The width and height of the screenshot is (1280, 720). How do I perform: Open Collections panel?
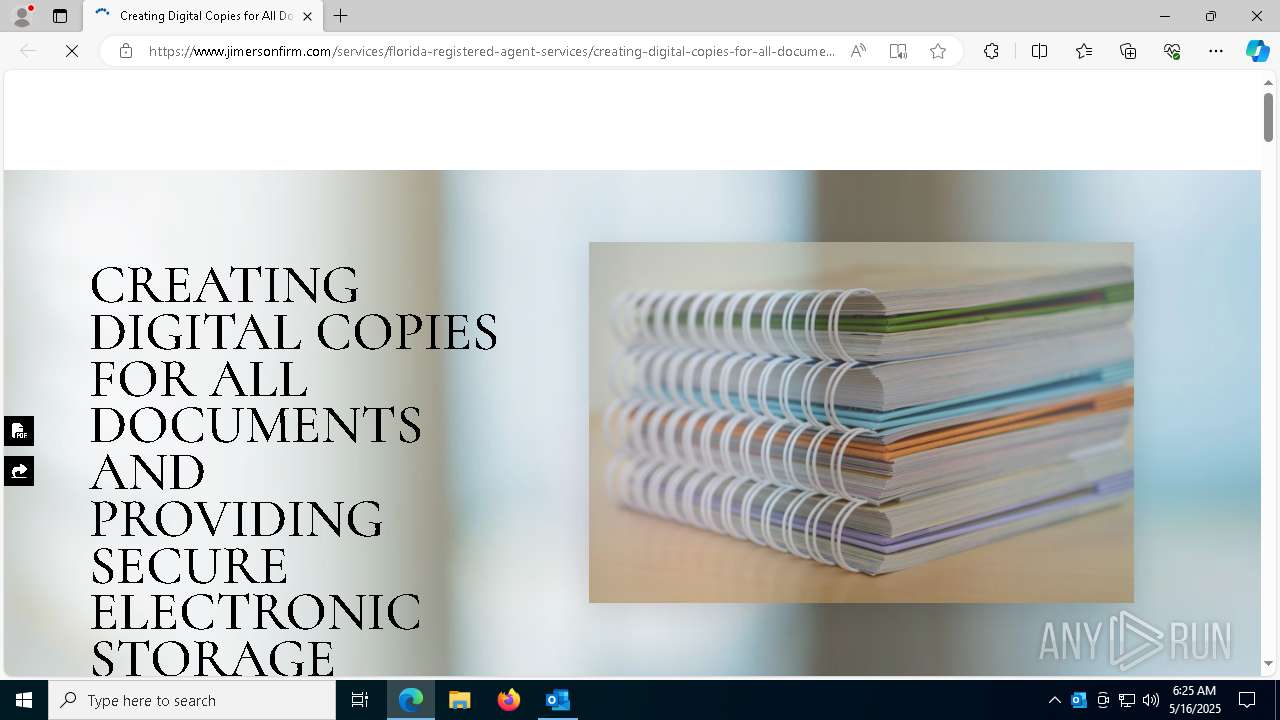click(1128, 51)
